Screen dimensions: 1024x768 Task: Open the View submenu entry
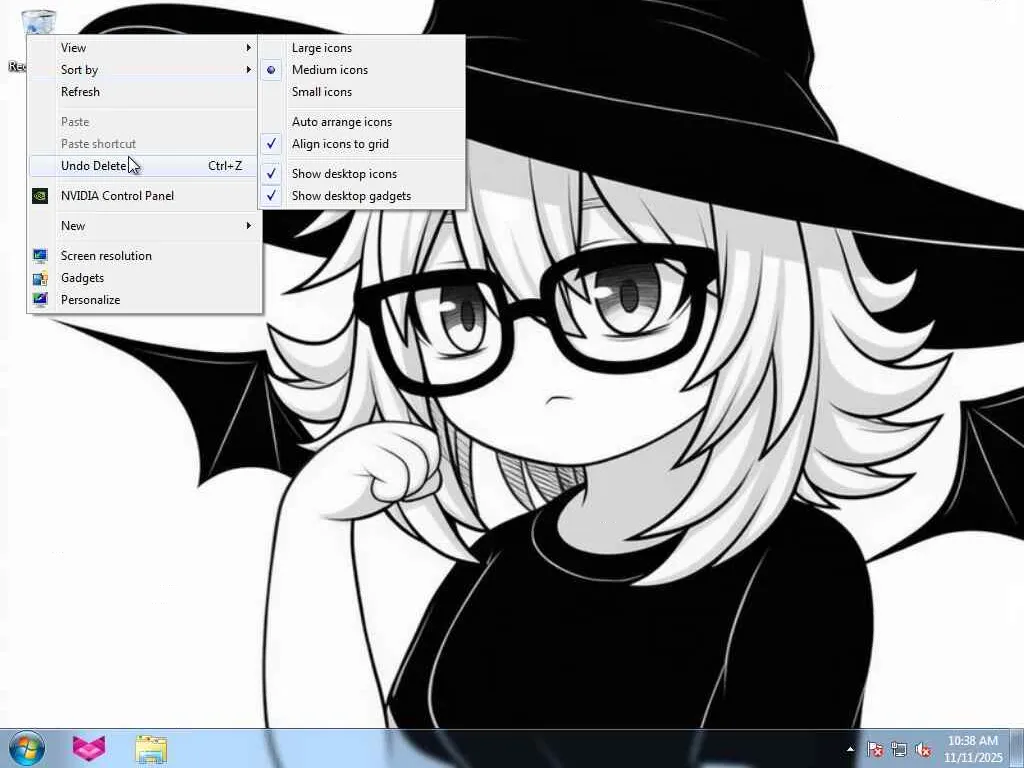(x=144, y=48)
